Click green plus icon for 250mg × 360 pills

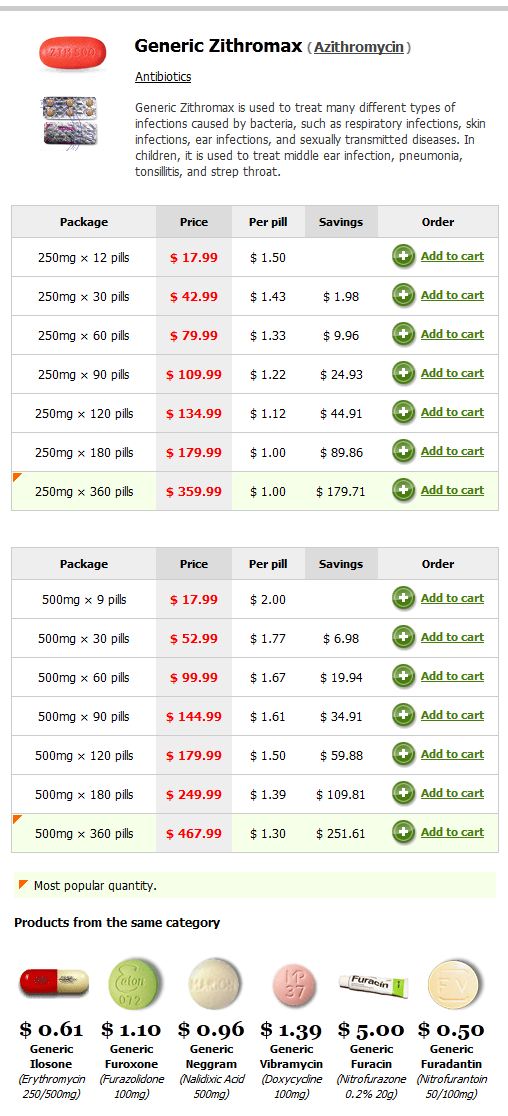pos(403,490)
